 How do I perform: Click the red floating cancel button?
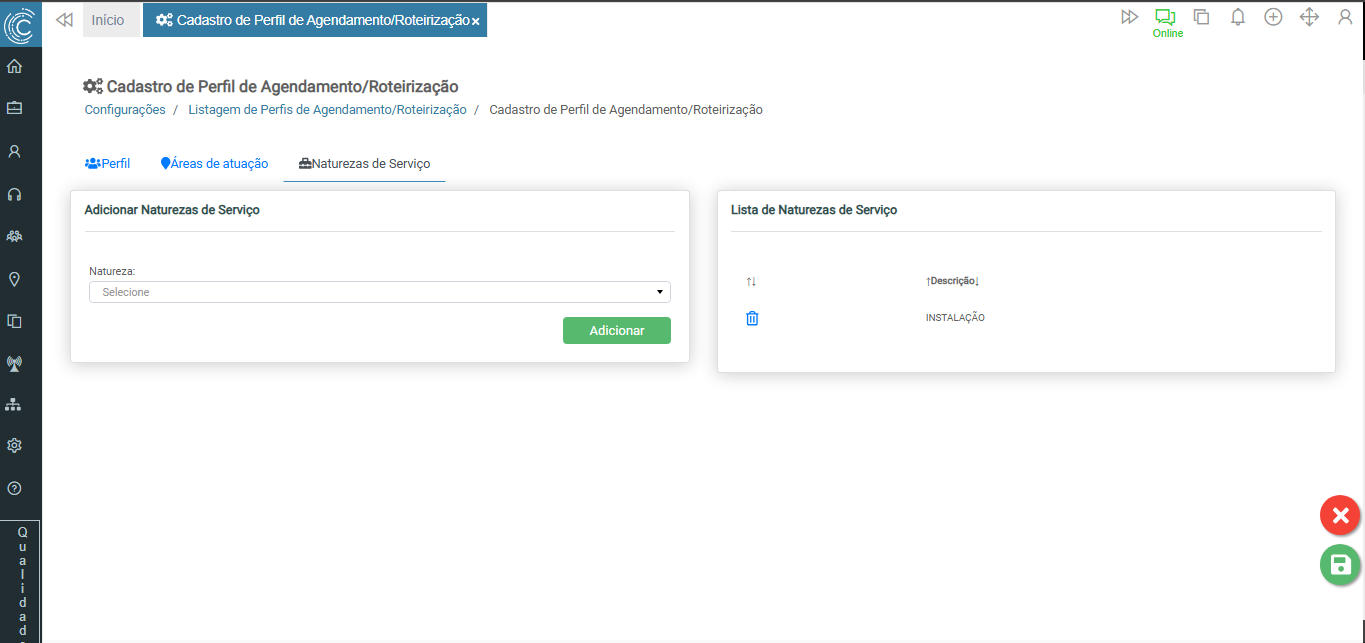tap(1340, 516)
